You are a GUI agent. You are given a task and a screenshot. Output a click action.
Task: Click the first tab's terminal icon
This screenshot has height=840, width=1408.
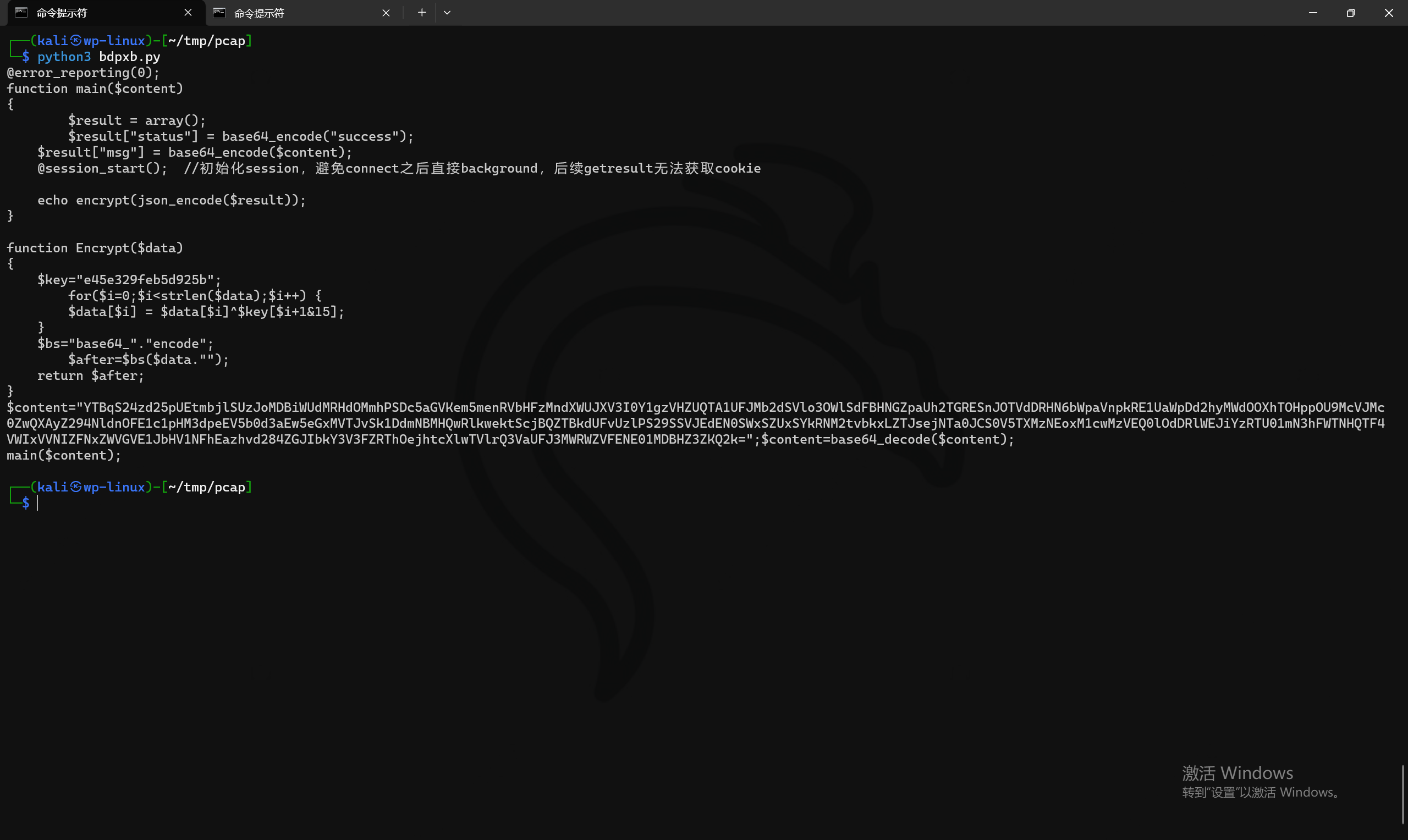[x=21, y=13]
